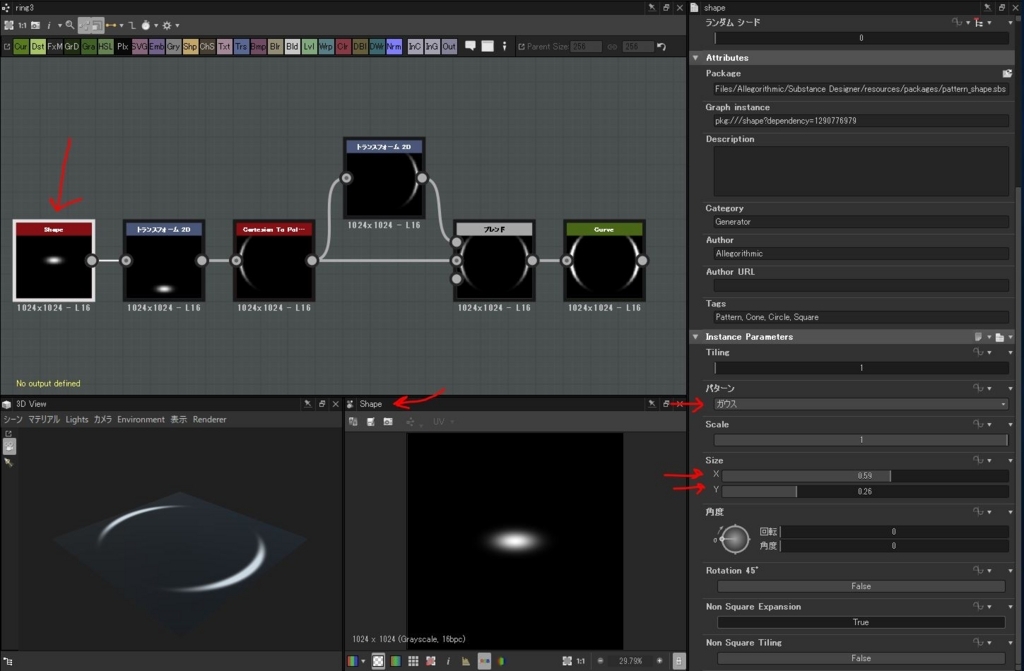
Task: Add an SVG node from the toolbar
Action: (139, 46)
